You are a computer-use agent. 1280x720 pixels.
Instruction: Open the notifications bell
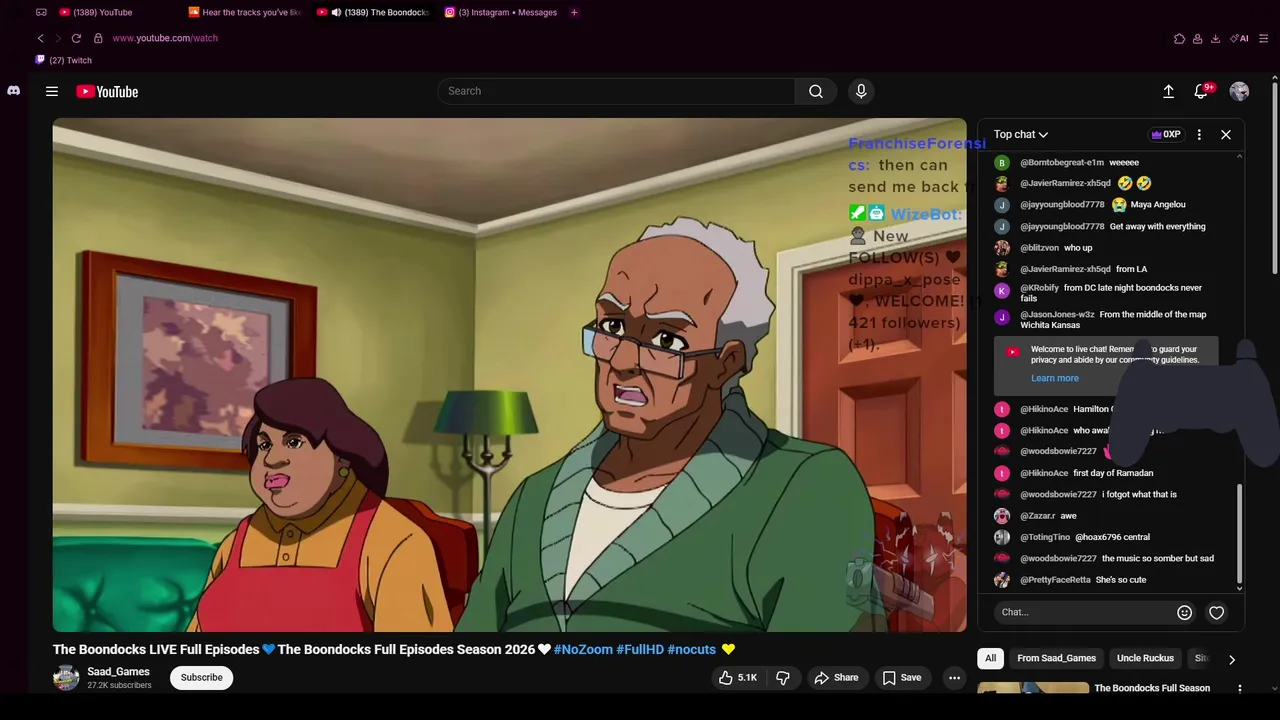pos(1202,91)
